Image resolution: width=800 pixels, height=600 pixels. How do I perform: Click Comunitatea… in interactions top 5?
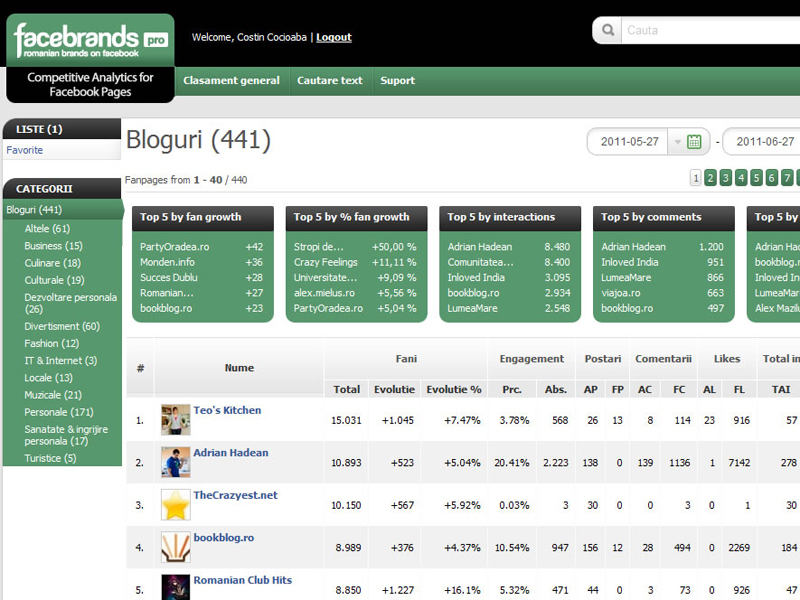(480, 262)
